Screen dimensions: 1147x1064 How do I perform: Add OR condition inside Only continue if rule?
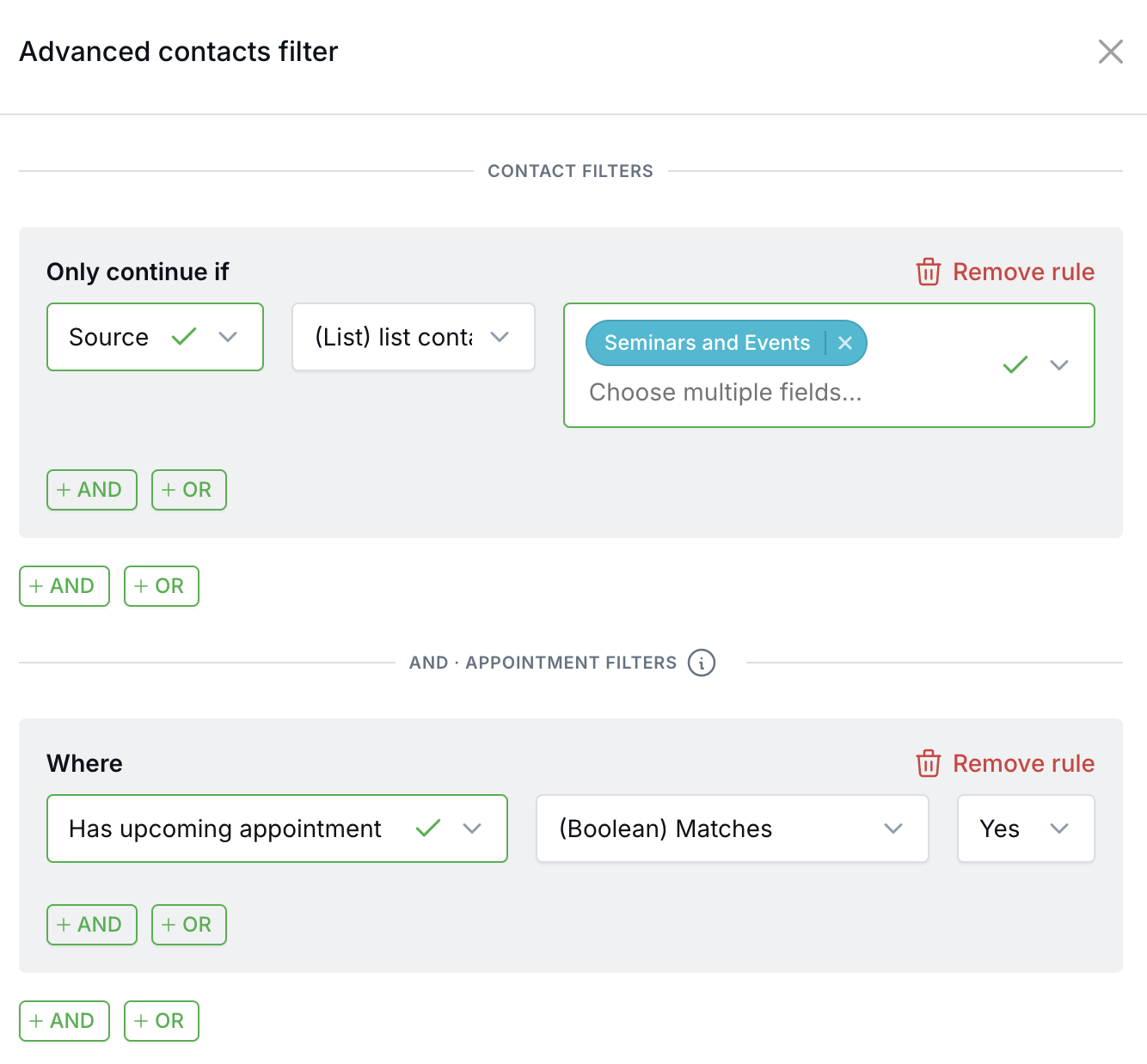[x=189, y=490]
